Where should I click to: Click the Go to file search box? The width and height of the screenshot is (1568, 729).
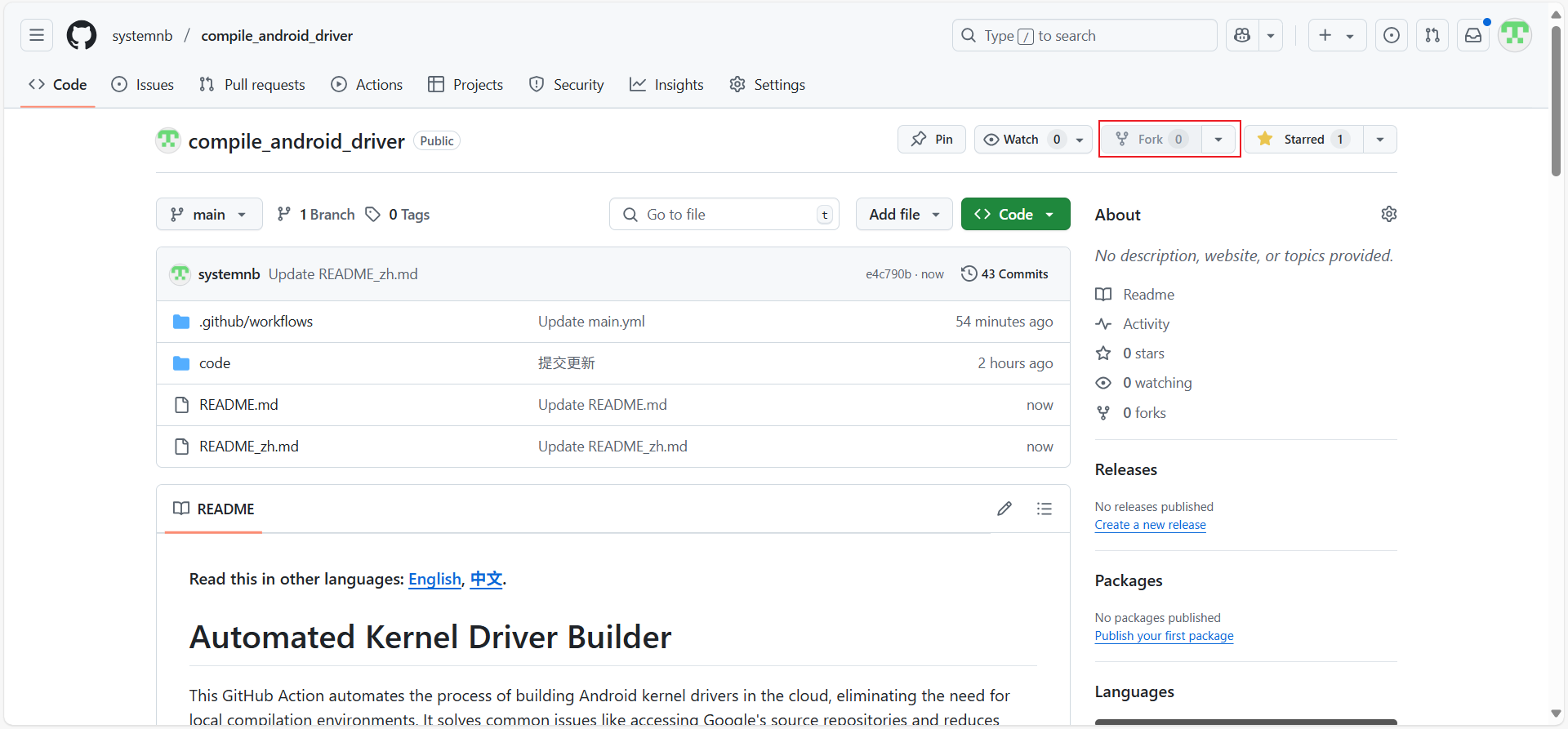pos(724,214)
